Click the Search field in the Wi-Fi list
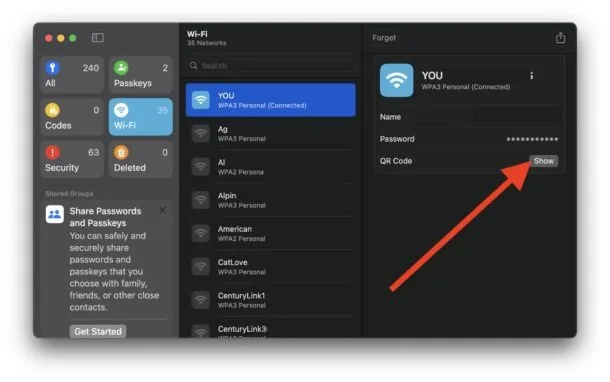Image resolution: width=610 pixels, height=382 pixels. pos(271,66)
